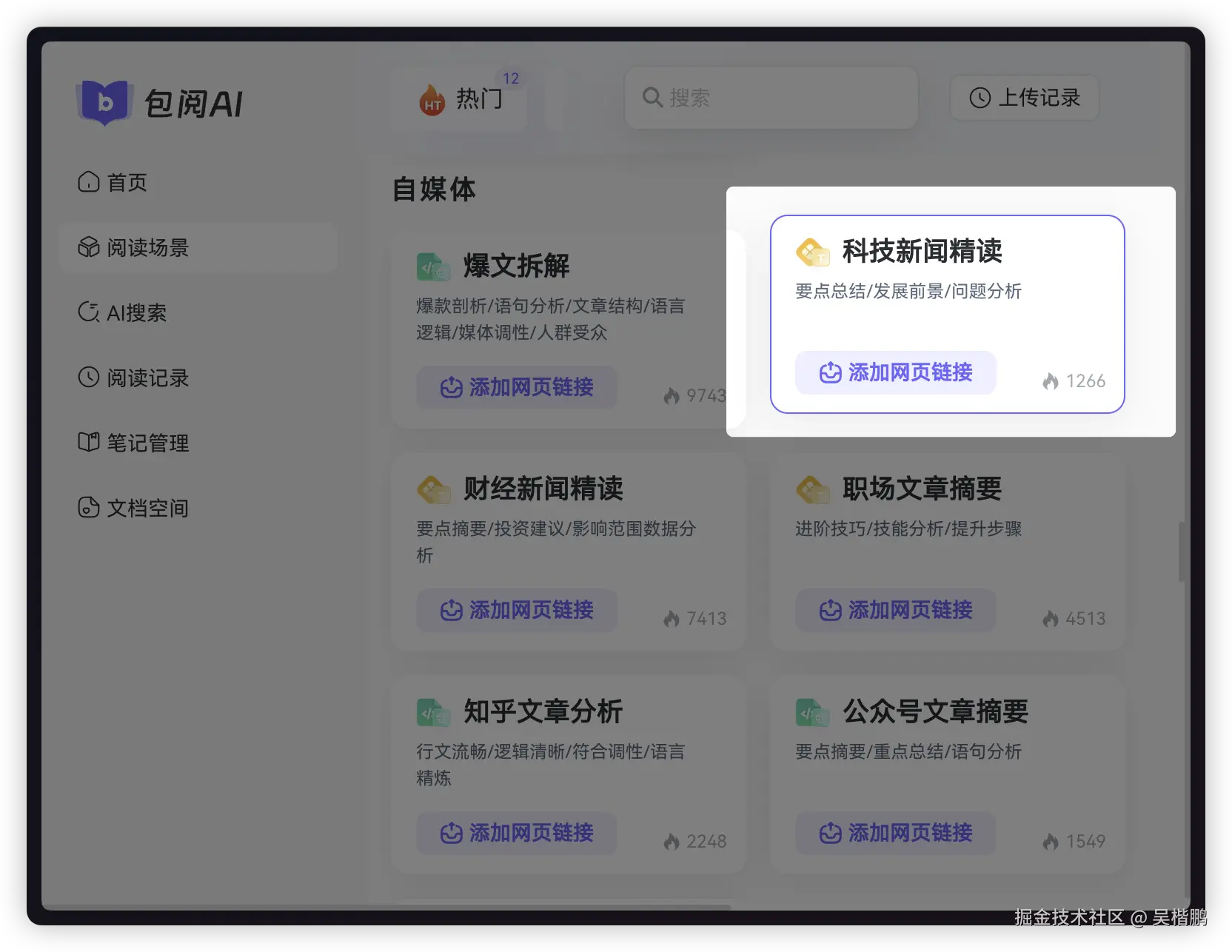
Task: Add web link for 公众号文章摘要
Action: pos(896,833)
